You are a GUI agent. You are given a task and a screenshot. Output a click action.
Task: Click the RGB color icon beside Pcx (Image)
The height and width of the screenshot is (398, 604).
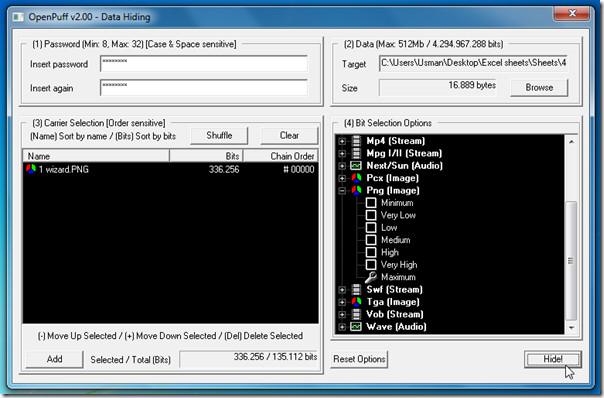pos(356,178)
